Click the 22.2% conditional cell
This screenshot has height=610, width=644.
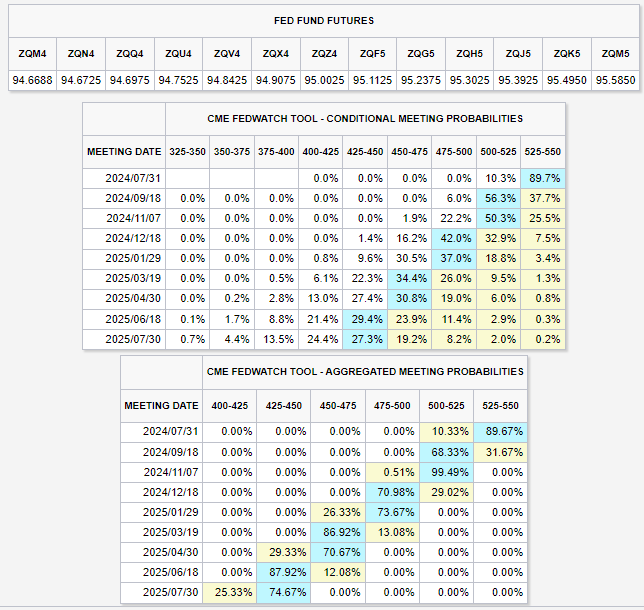click(454, 218)
